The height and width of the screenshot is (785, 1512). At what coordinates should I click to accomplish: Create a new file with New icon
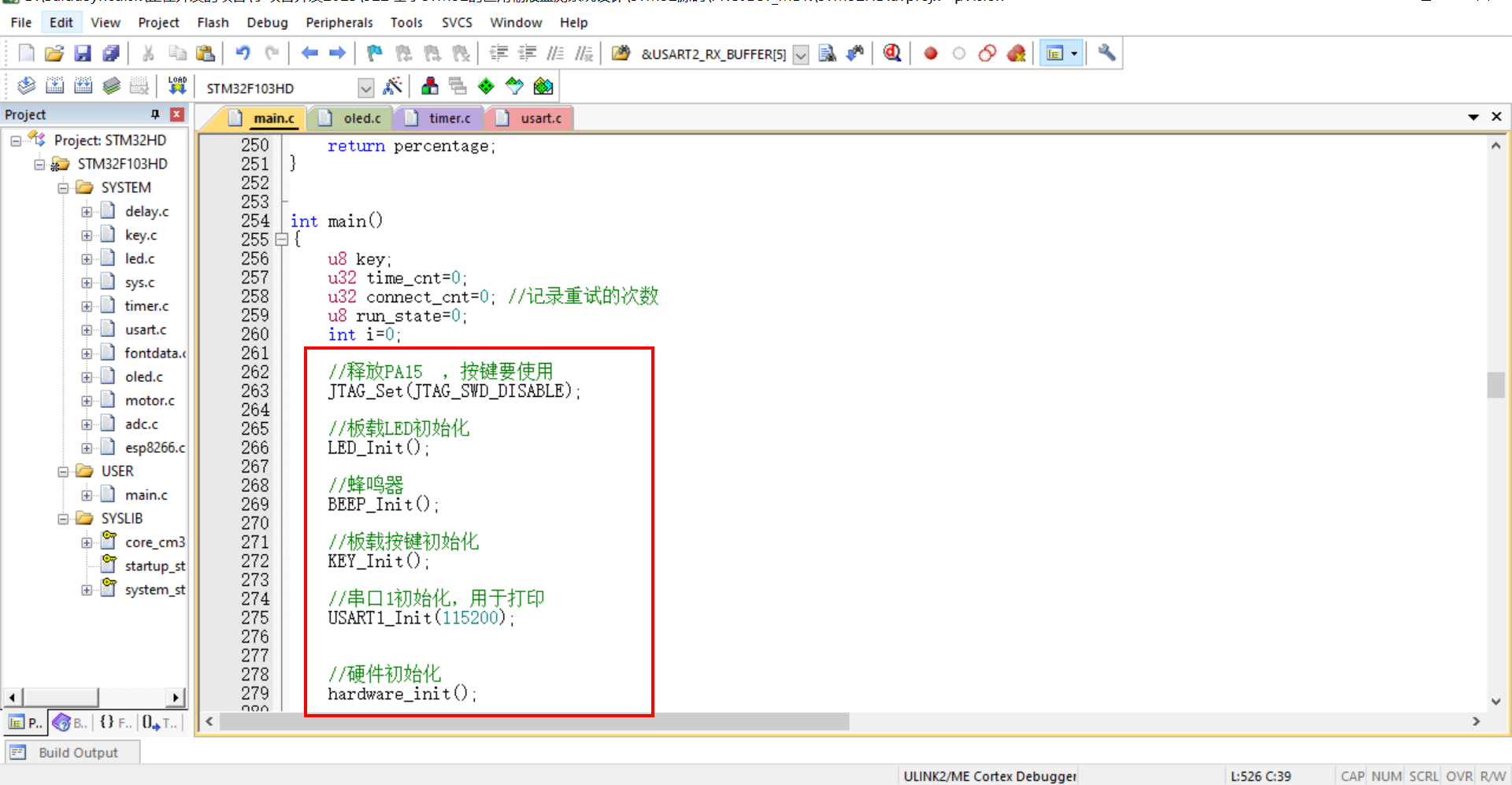[x=26, y=54]
